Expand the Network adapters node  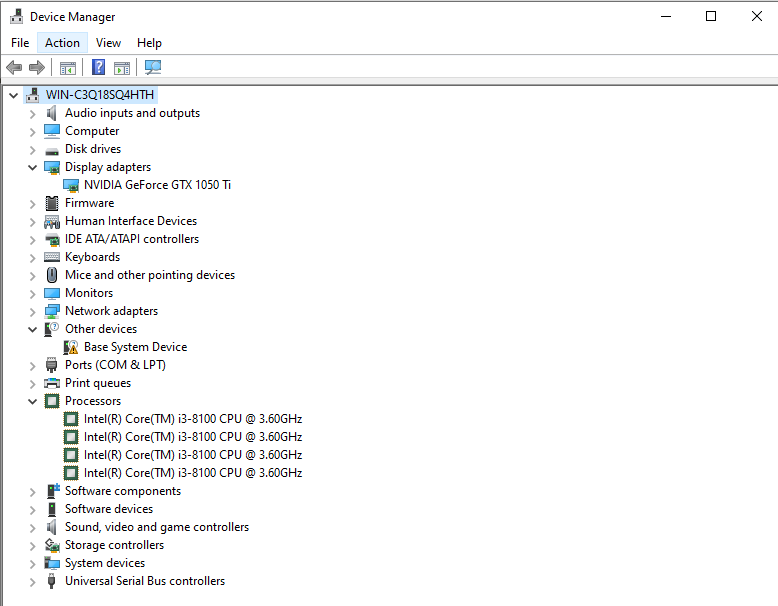click(x=32, y=312)
